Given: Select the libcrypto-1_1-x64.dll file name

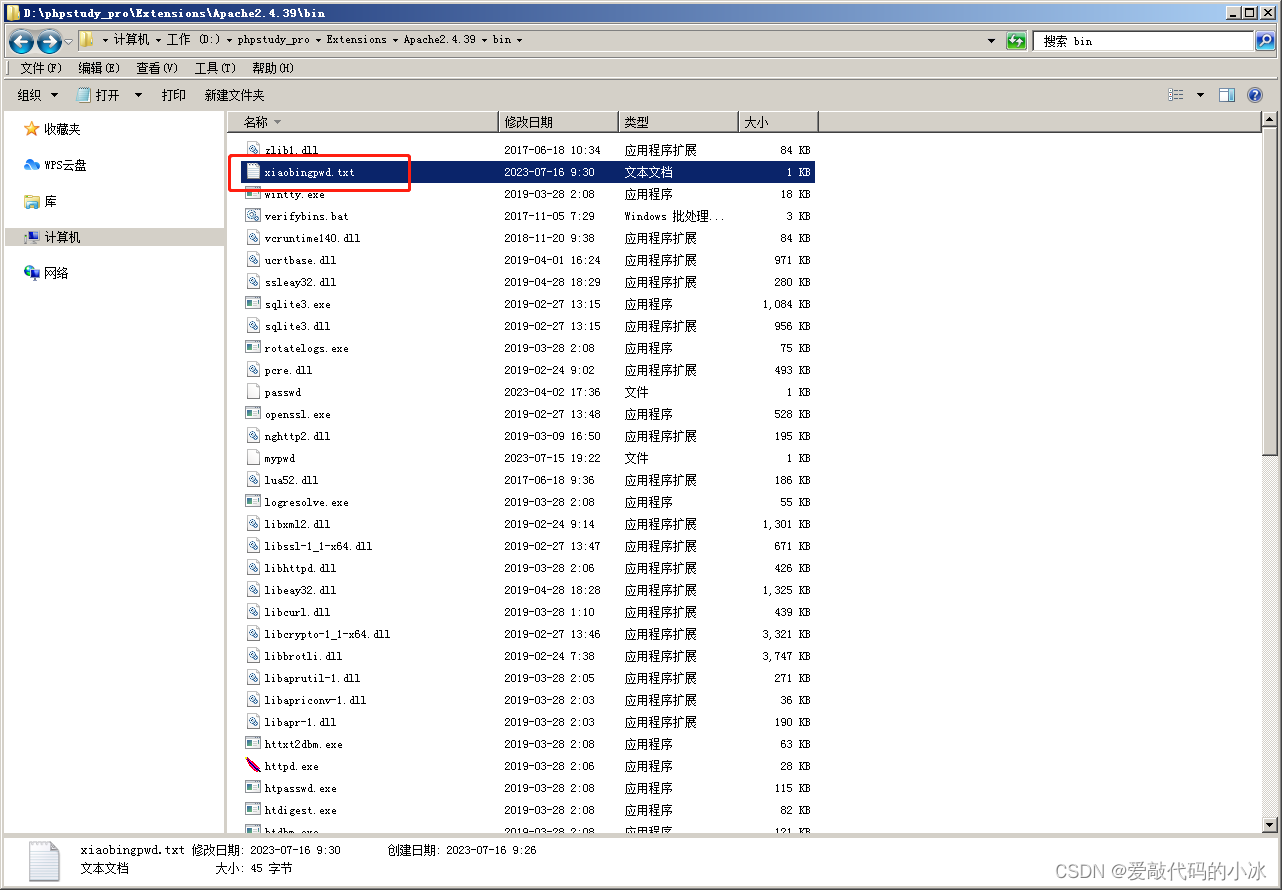Looking at the screenshot, I should (x=327, y=634).
